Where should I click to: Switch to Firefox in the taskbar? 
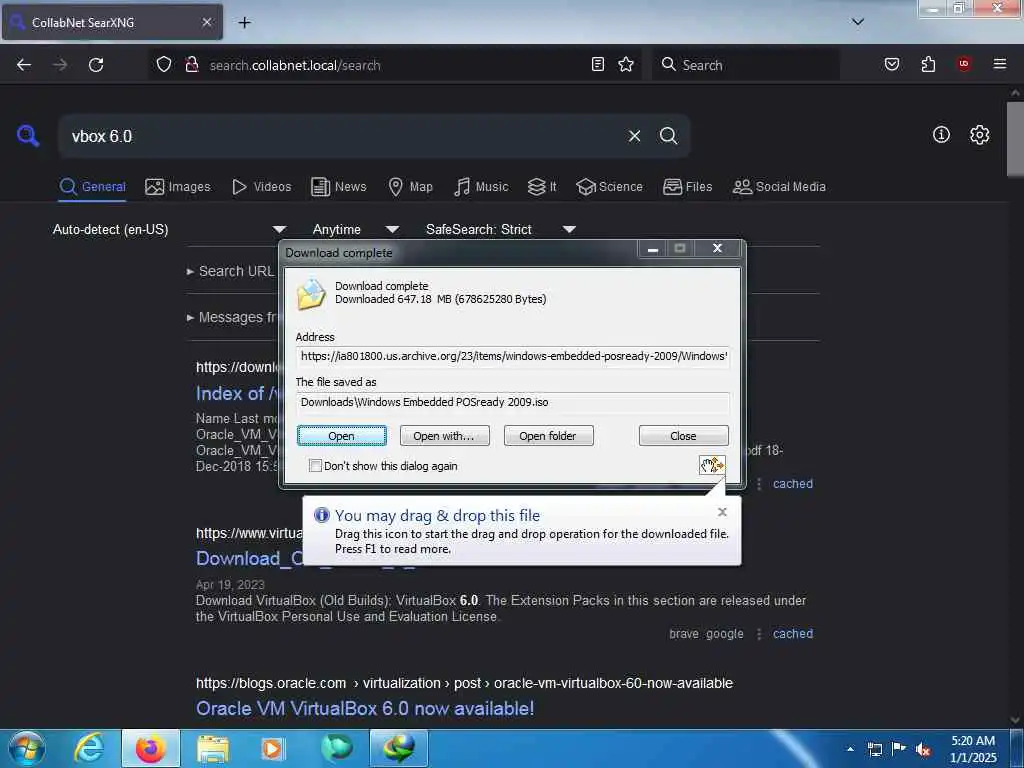(151, 748)
